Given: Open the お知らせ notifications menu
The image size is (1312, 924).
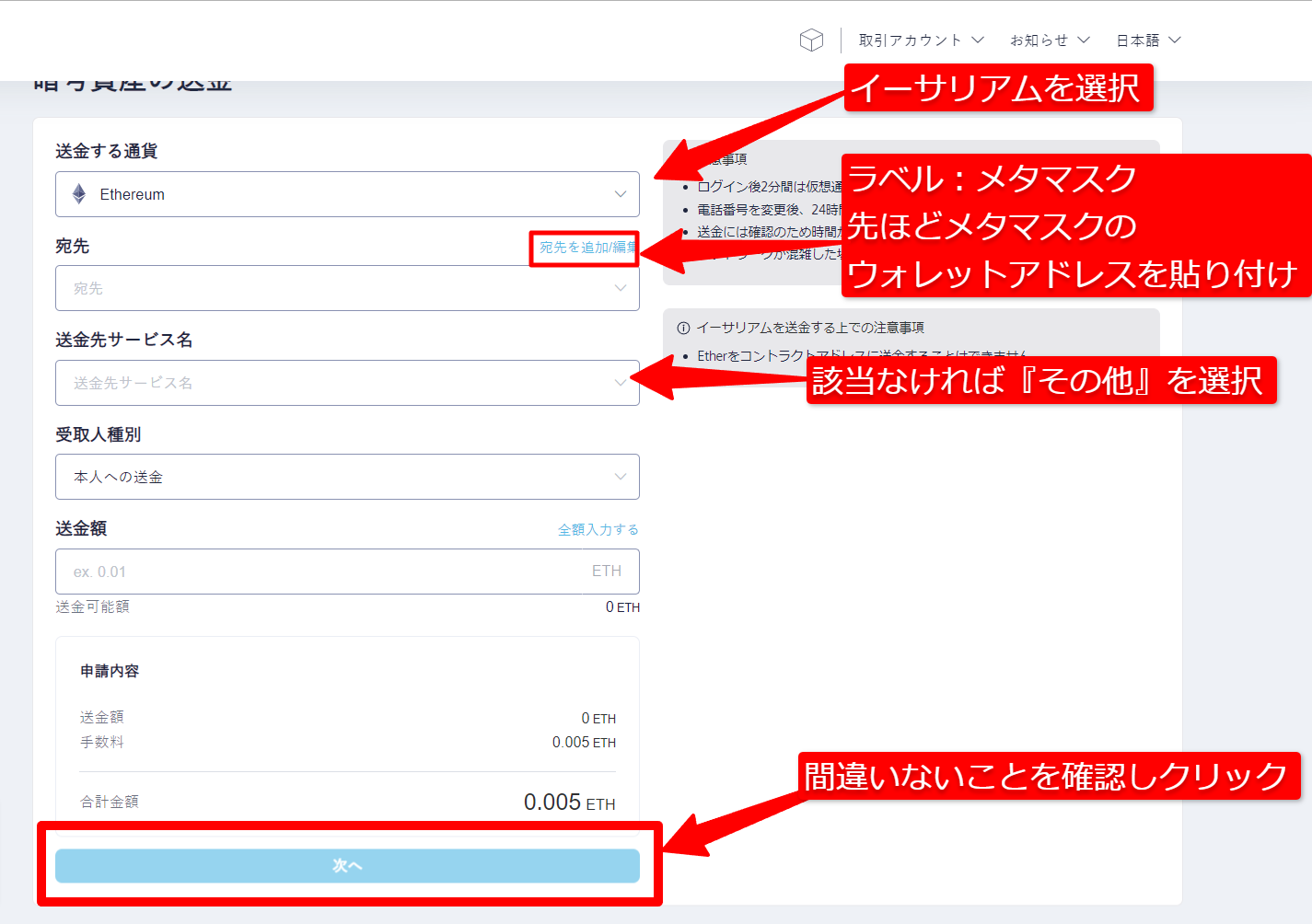Looking at the screenshot, I should 1039,40.
